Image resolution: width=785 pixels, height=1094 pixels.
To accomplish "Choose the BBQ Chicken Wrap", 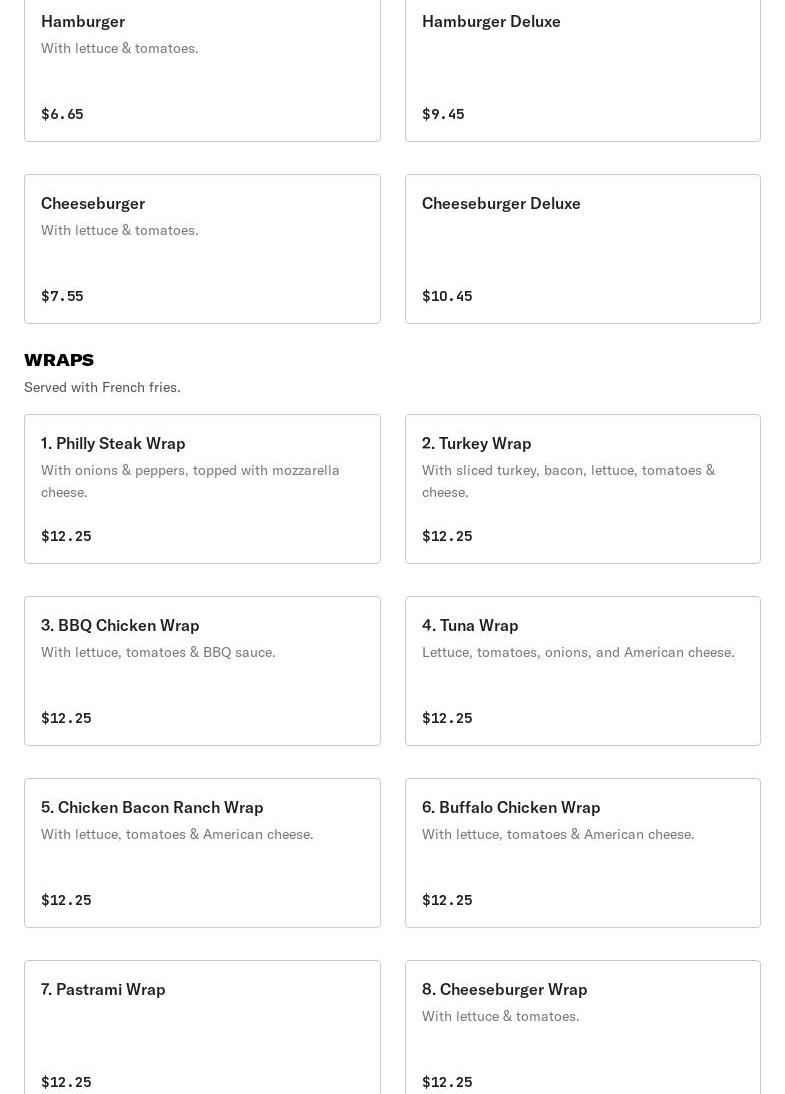I will (202, 671).
